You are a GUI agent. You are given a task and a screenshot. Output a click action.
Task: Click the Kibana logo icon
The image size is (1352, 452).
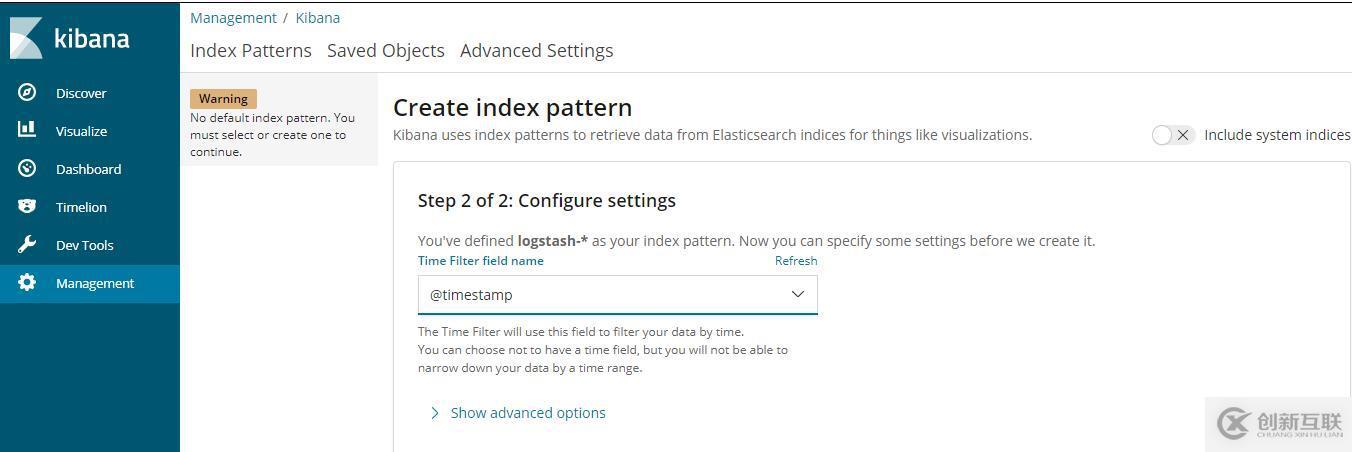tap(26, 38)
